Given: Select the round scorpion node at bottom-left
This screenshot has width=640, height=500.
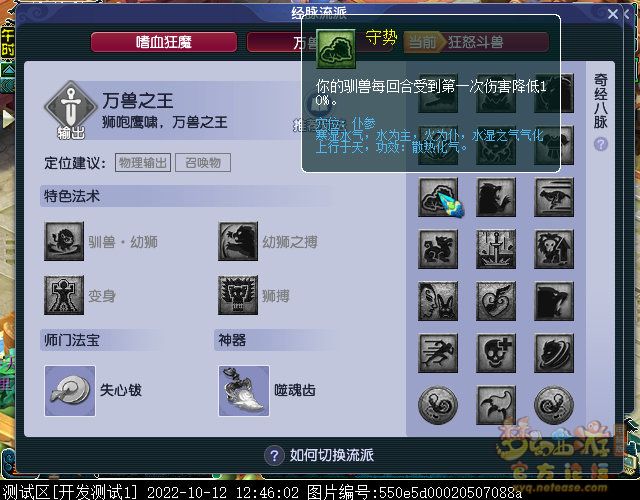Looking at the screenshot, I should 438,405.
